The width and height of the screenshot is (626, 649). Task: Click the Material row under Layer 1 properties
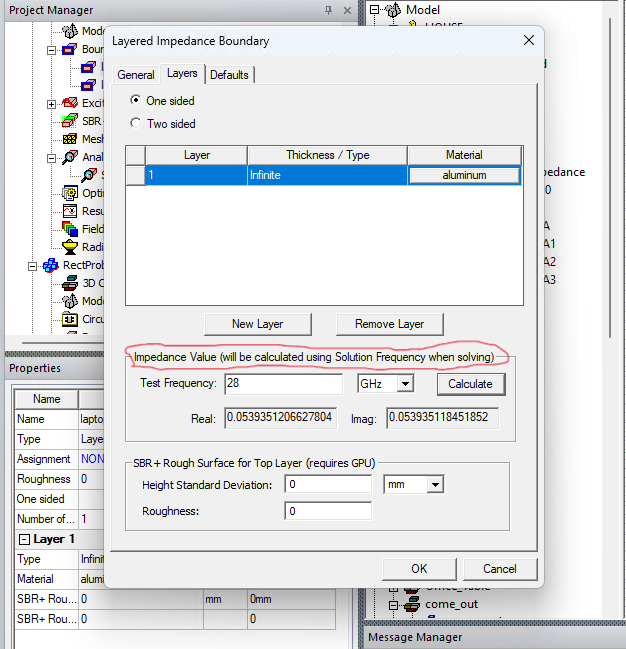(x=59, y=579)
